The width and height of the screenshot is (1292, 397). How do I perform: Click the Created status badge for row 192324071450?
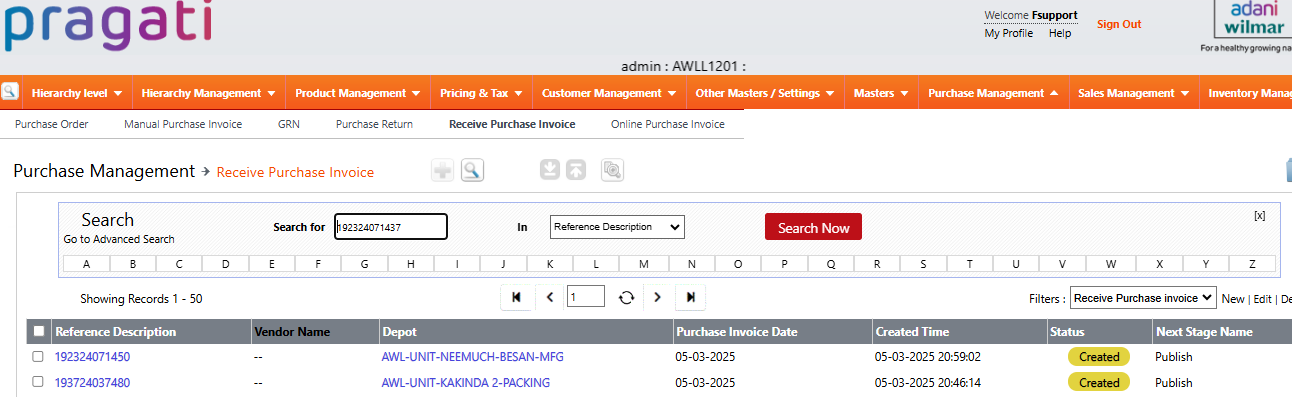pos(1099,357)
